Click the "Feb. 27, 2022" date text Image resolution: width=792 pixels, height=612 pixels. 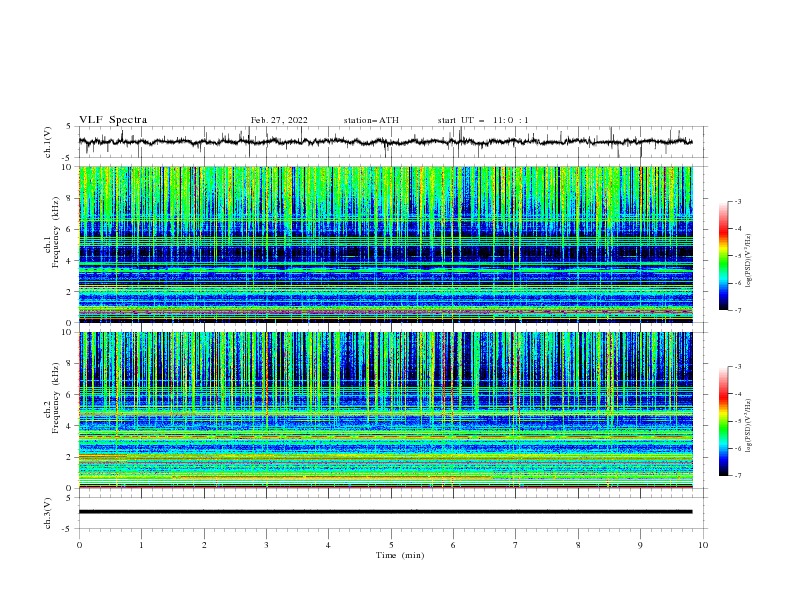279,120
